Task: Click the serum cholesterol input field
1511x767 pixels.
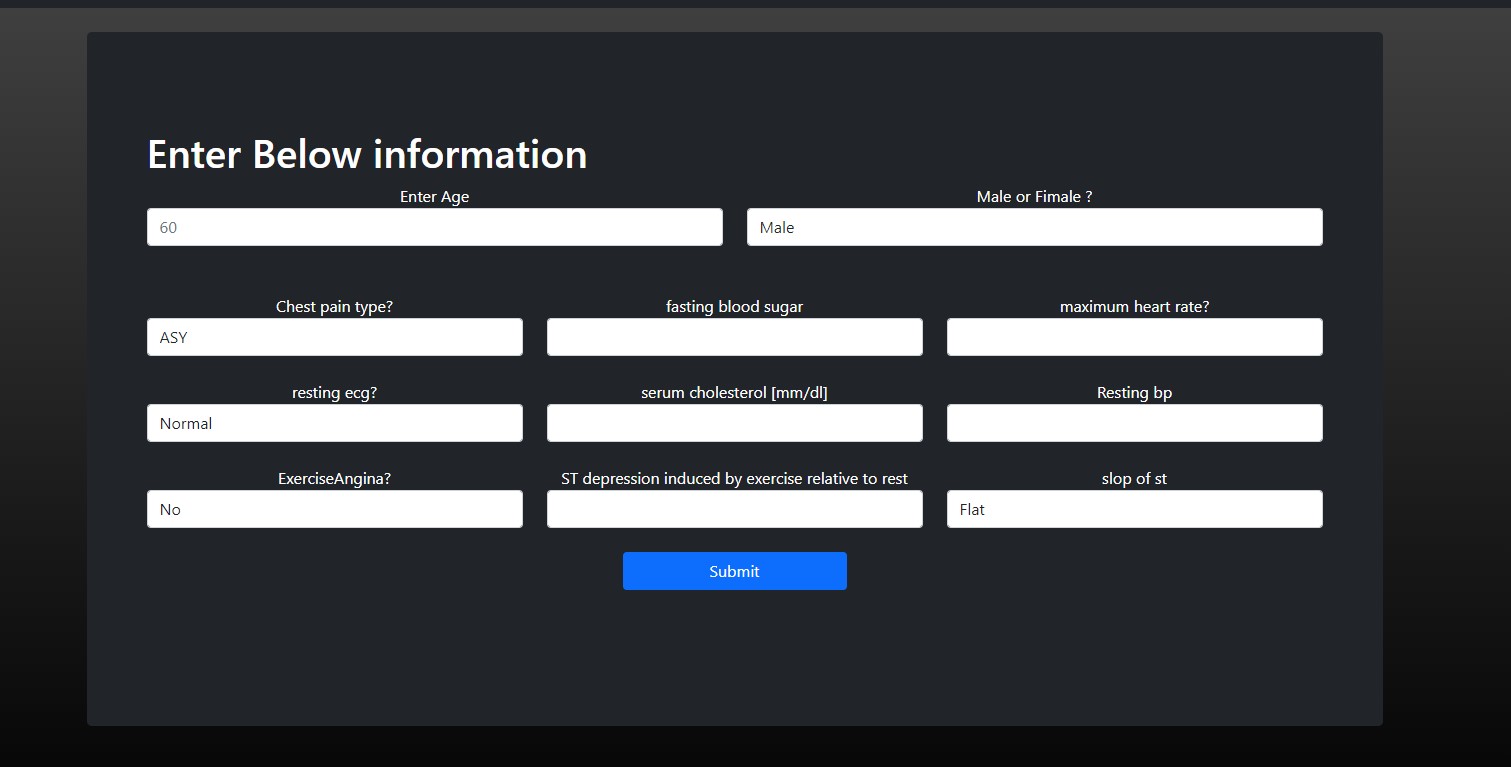Action: [734, 423]
